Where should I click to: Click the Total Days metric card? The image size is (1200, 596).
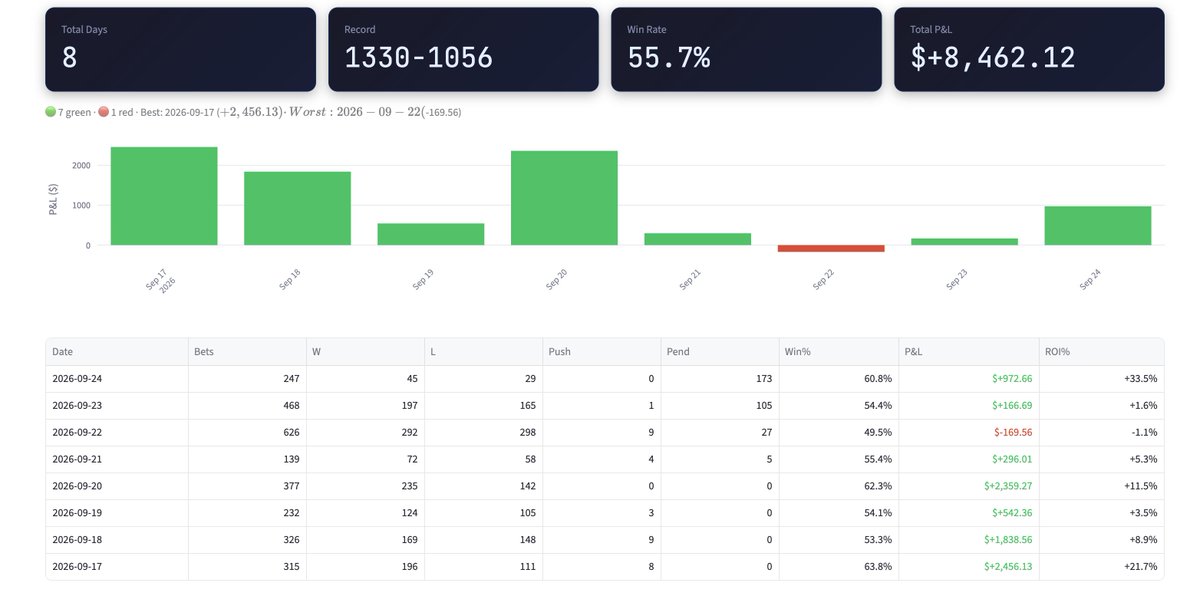pyautogui.click(x=180, y=50)
